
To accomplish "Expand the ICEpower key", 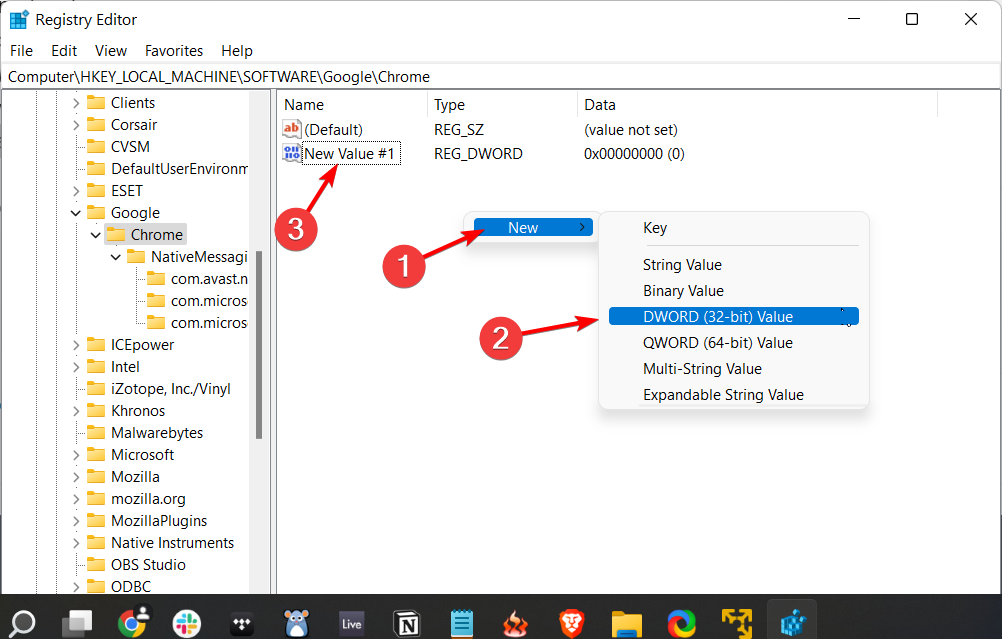I will point(76,345).
